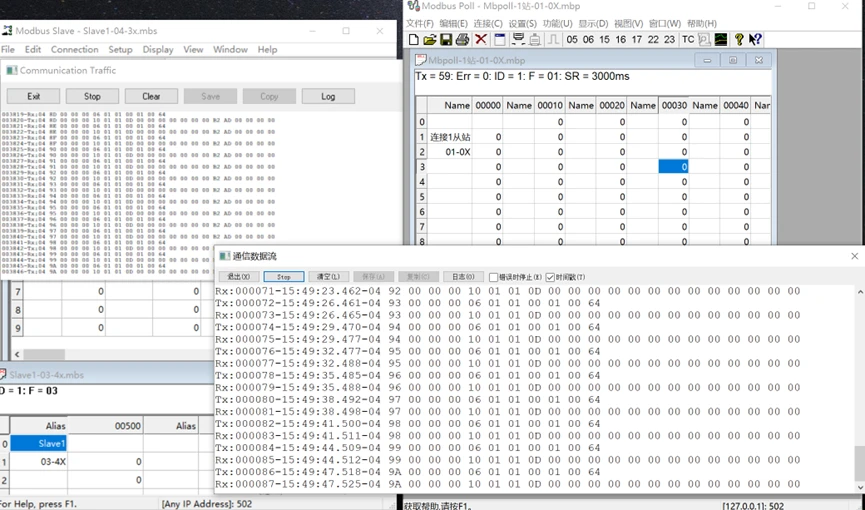865x510 pixels.
Task: Open 视图(V) menu in Modbus Poll
Action: (x=628, y=24)
